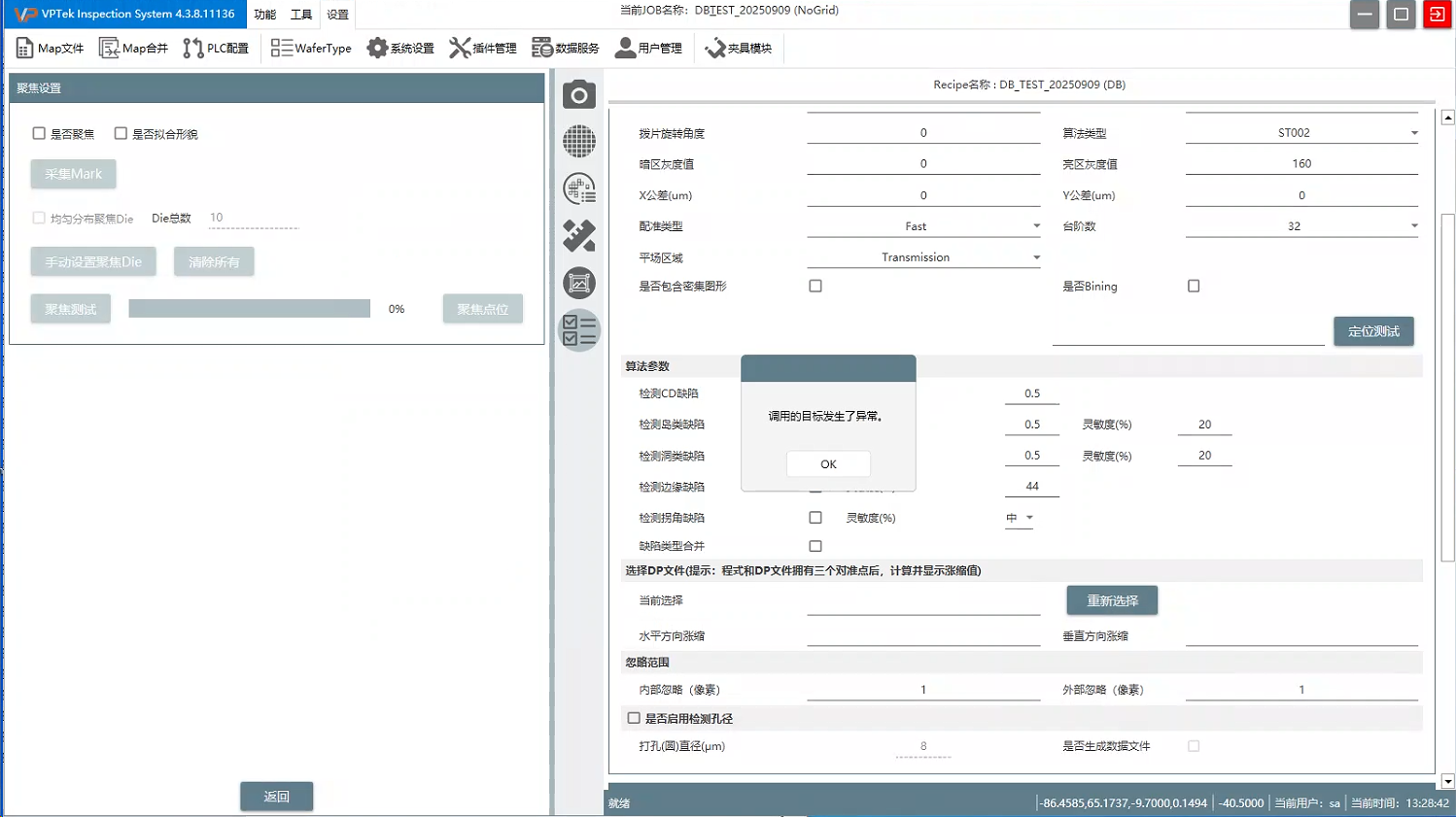This screenshot has height=817, width=1456.
Task: Open the 工具 menu
Action: [301, 15]
